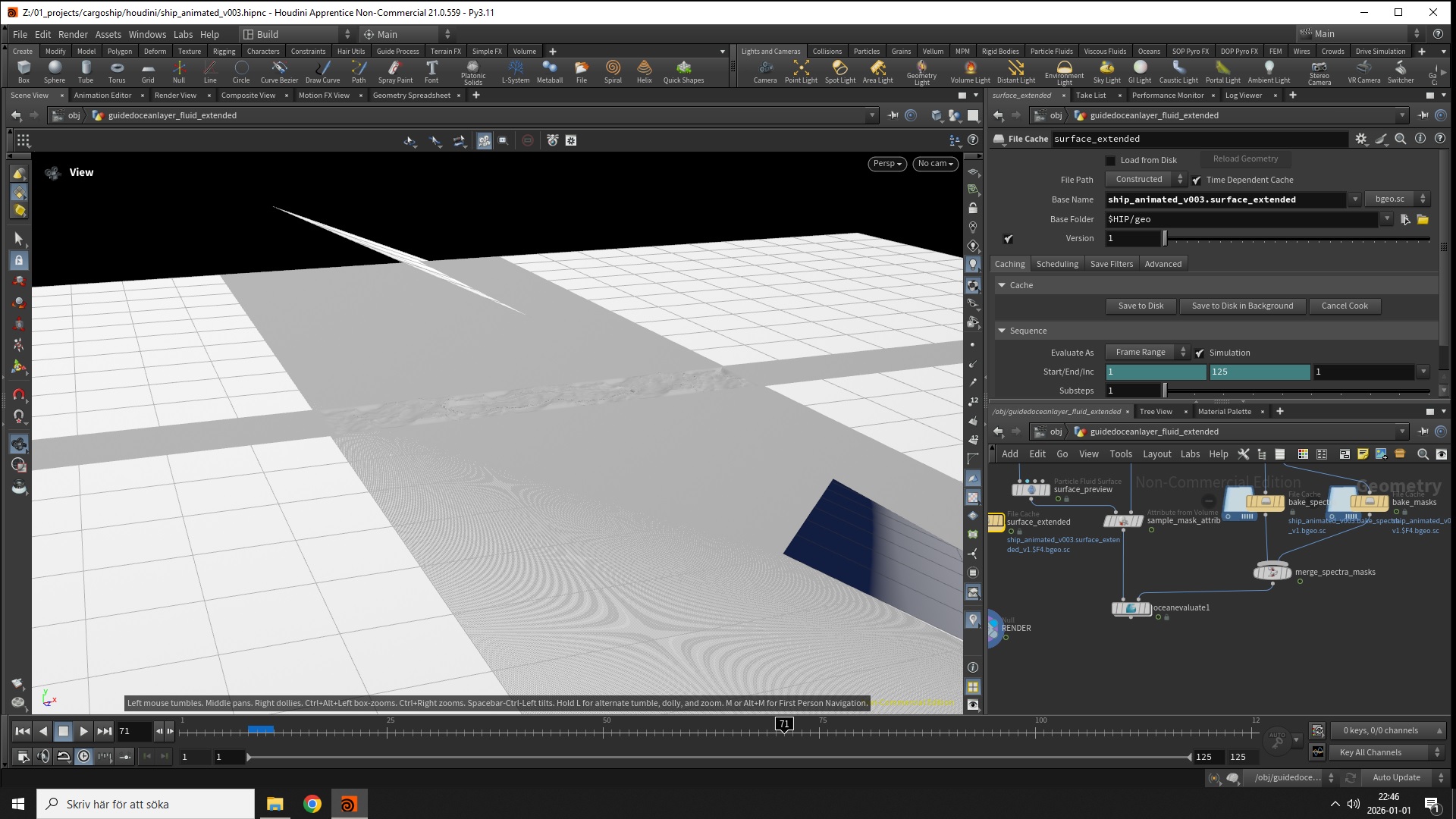Click the Torus shelf tool
The image size is (1456, 819).
click(x=117, y=71)
